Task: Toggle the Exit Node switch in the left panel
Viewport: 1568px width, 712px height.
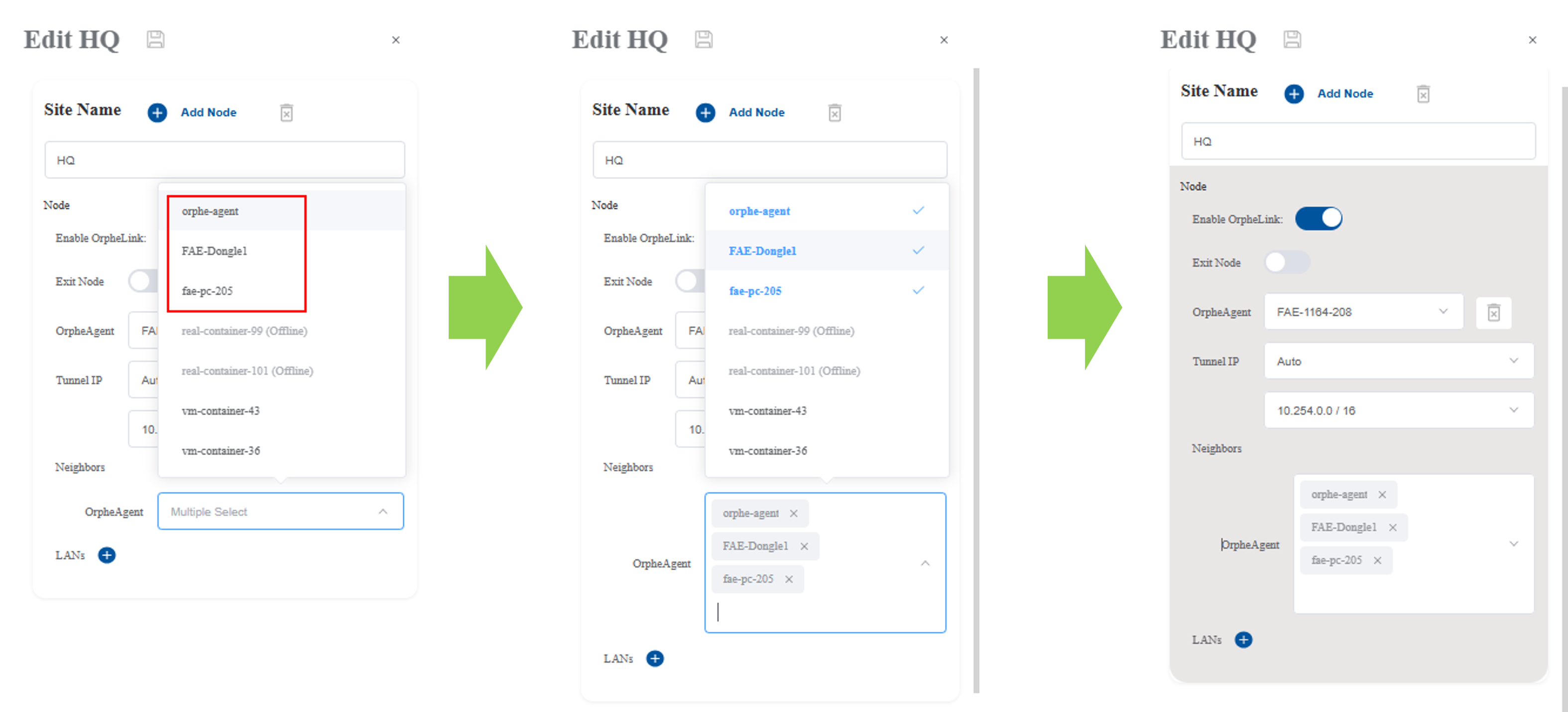Action: coord(143,281)
